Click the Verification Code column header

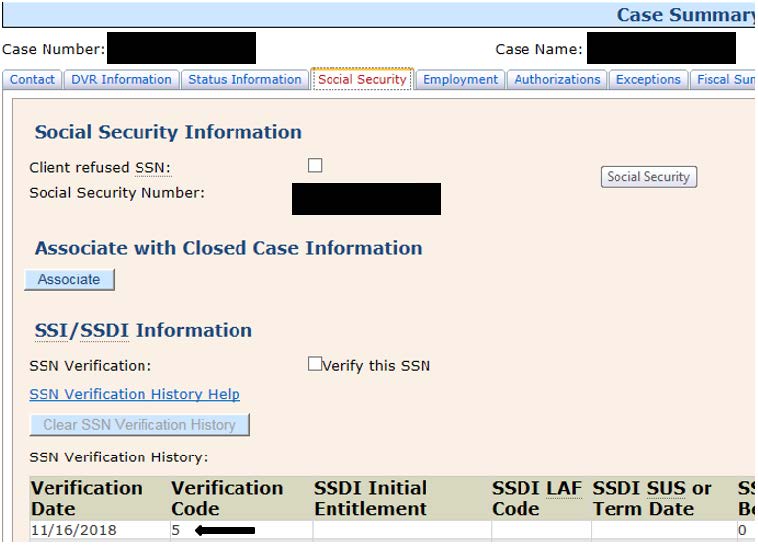coord(227,498)
